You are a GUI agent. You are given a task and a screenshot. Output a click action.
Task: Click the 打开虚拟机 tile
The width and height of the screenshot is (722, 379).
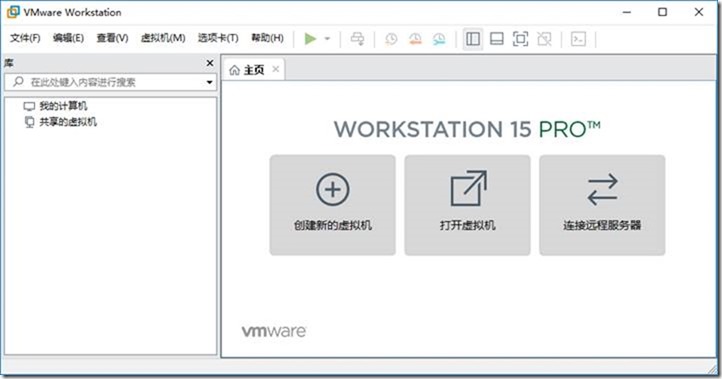pyautogui.click(x=467, y=205)
